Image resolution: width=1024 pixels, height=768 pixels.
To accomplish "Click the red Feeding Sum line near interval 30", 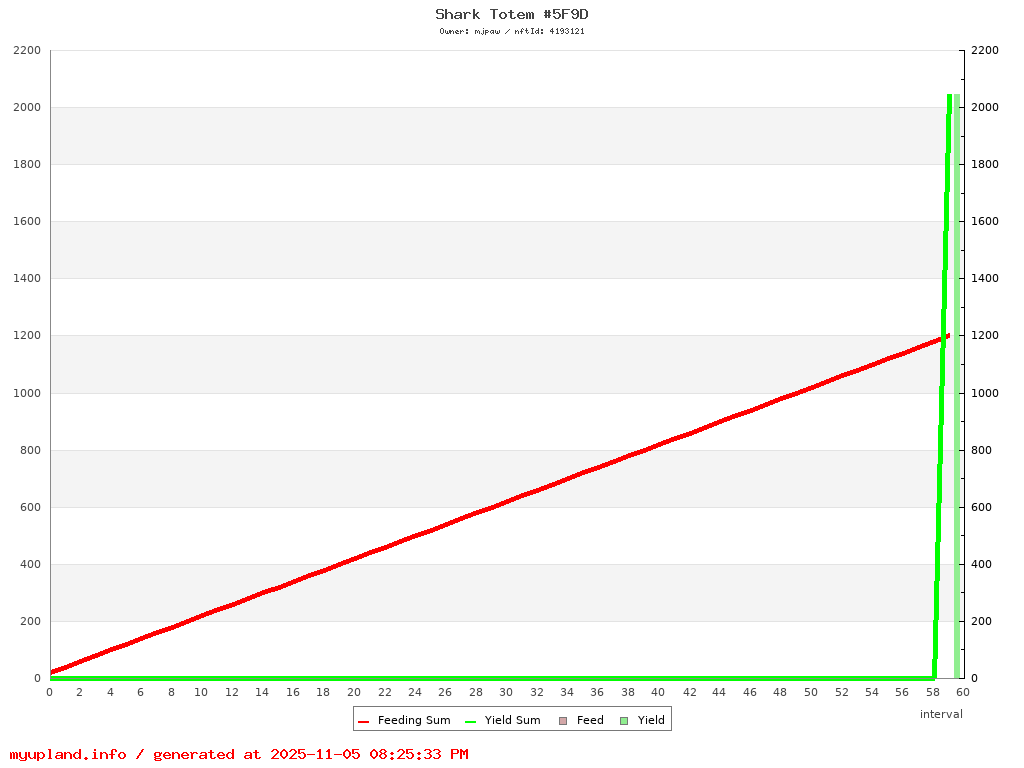I will point(506,502).
